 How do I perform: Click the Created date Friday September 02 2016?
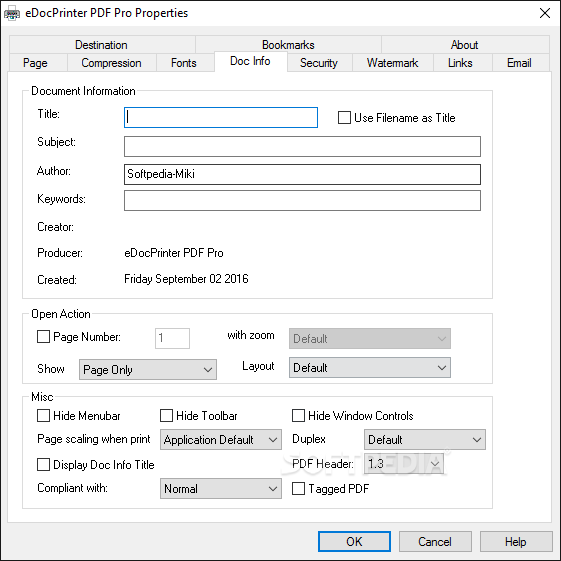(186, 279)
